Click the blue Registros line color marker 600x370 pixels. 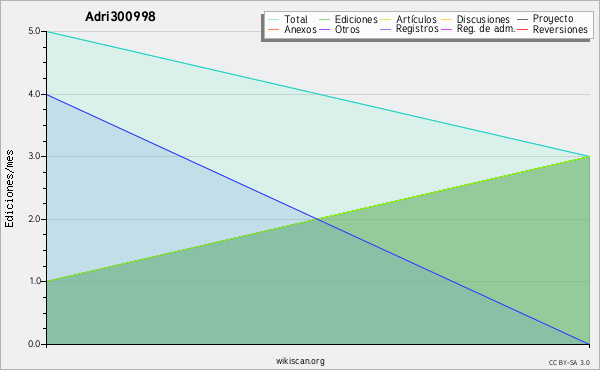(386, 29)
